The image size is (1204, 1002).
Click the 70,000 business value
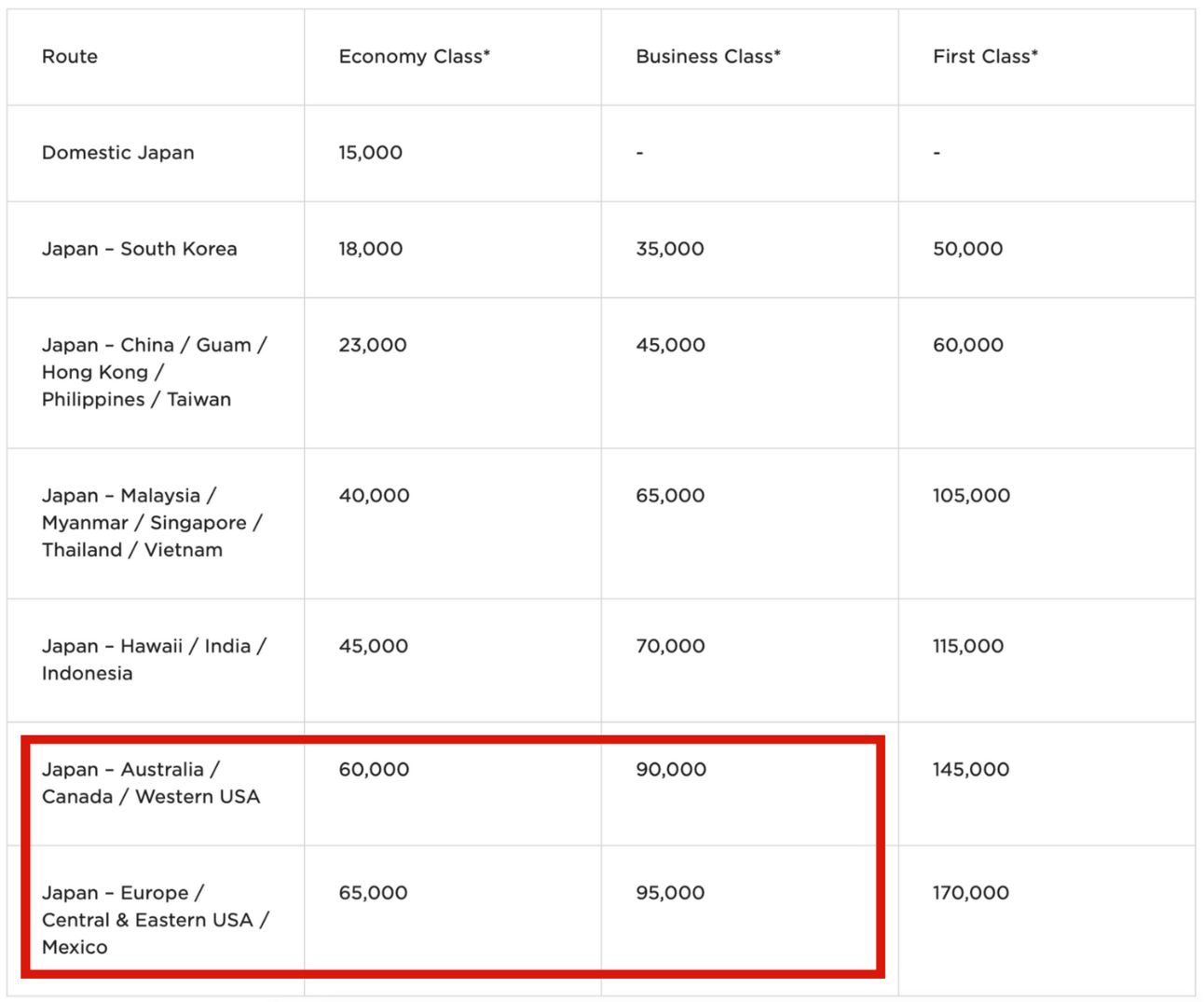(x=671, y=646)
